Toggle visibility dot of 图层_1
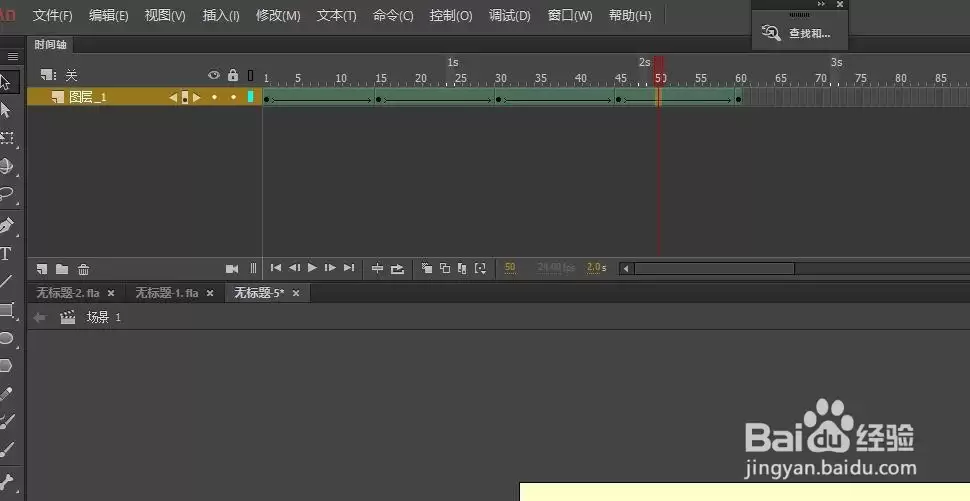This screenshot has height=501, width=970. tap(214, 97)
